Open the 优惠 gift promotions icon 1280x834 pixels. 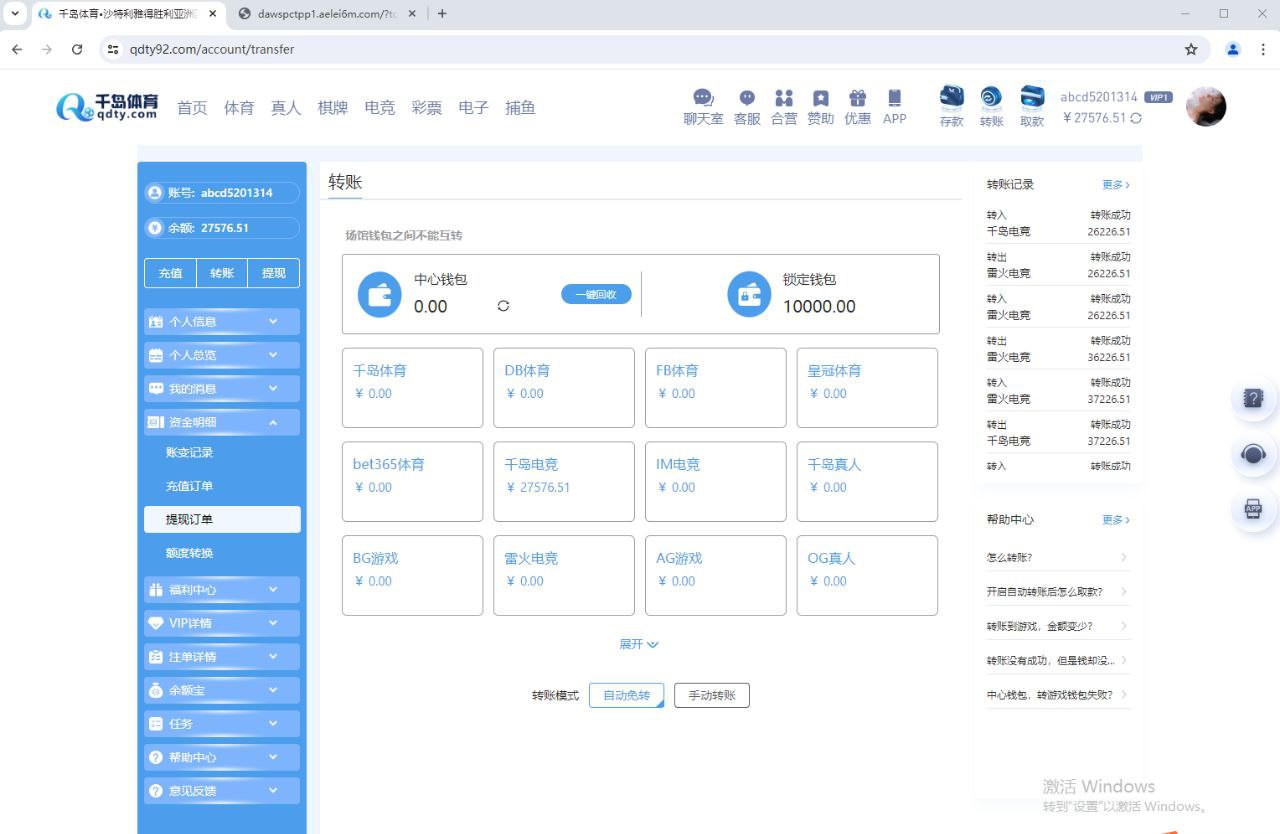coord(857,107)
